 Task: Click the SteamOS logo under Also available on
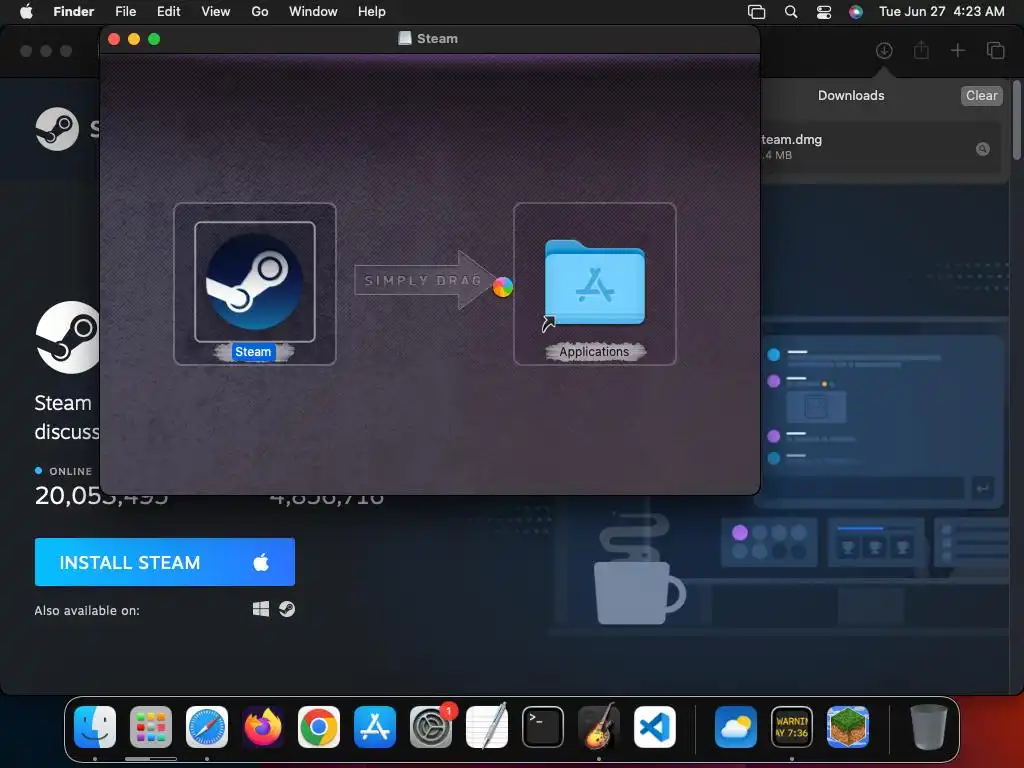tap(287, 609)
